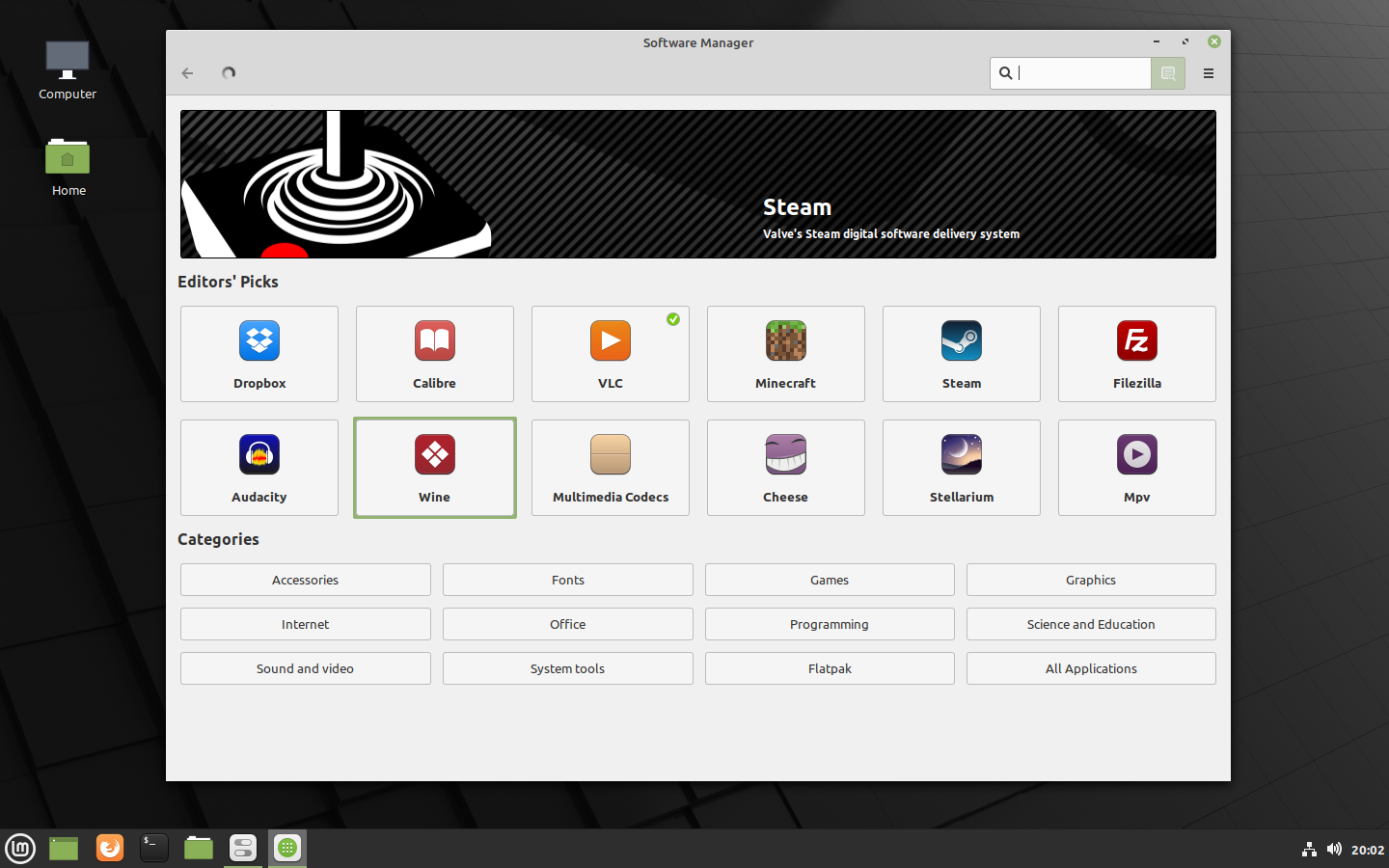Open the Files manager from the taskbar
The width and height of the screenshot is (1389, 868).
[199, 848]
